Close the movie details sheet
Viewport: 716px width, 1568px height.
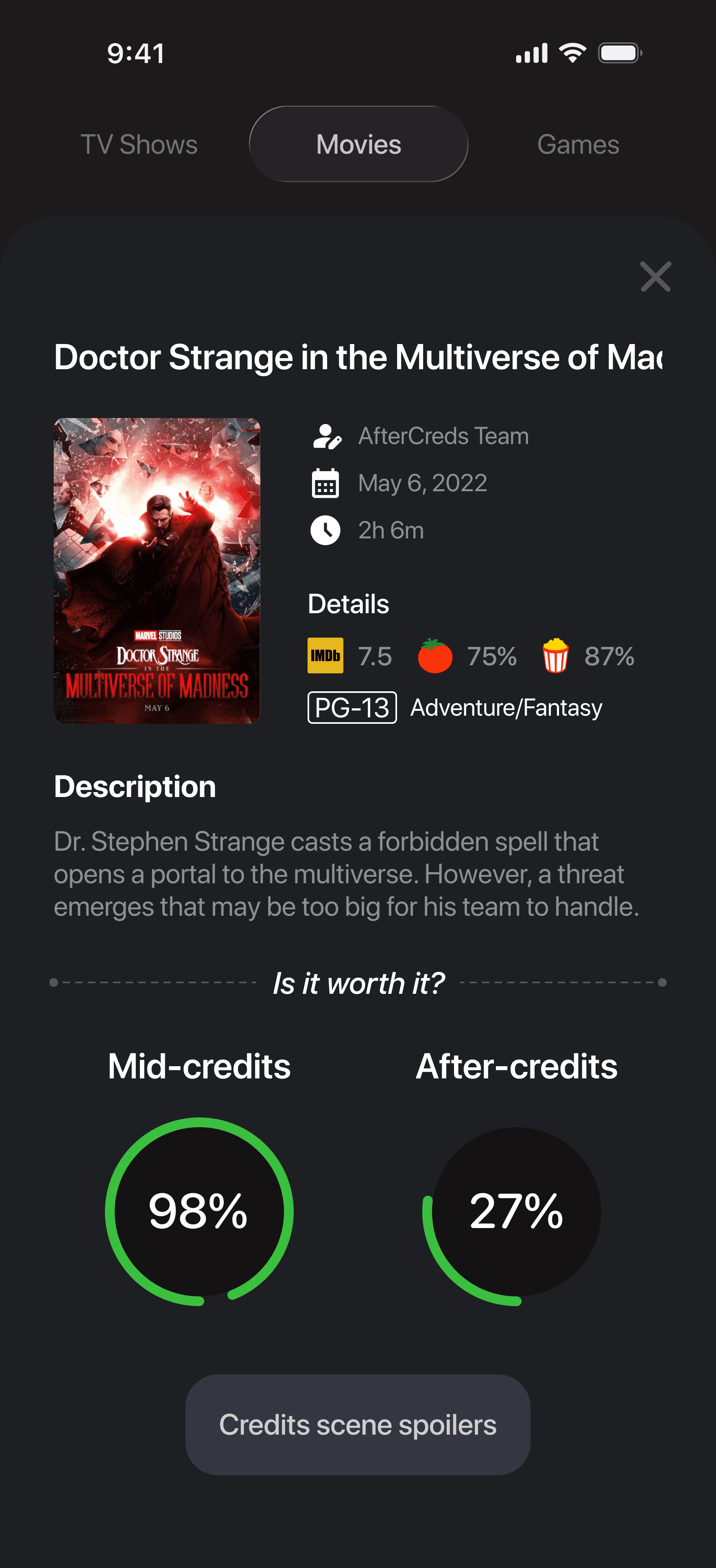pos(655,277)
